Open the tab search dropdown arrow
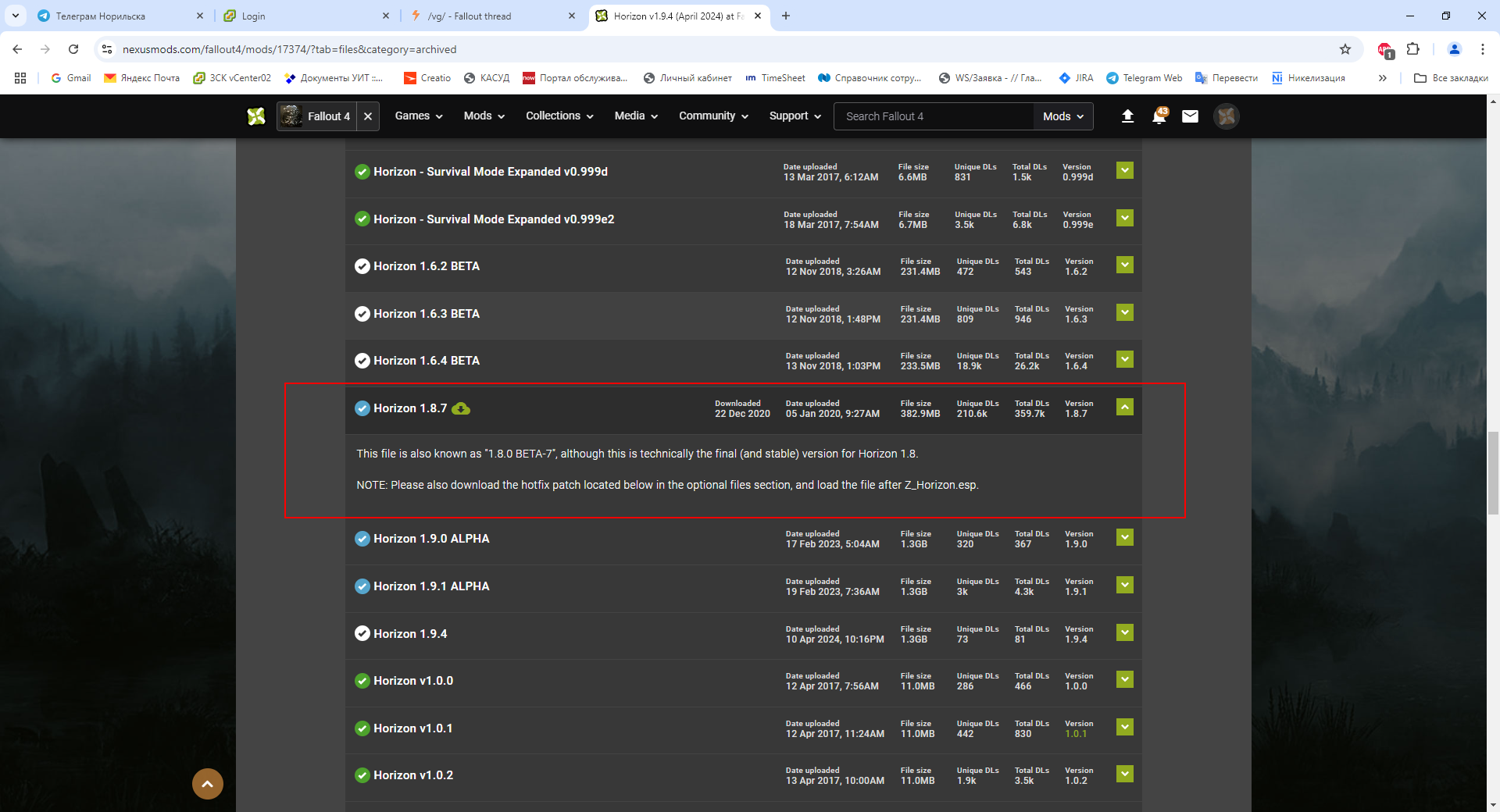The image size is (1500, 812). 15,16
